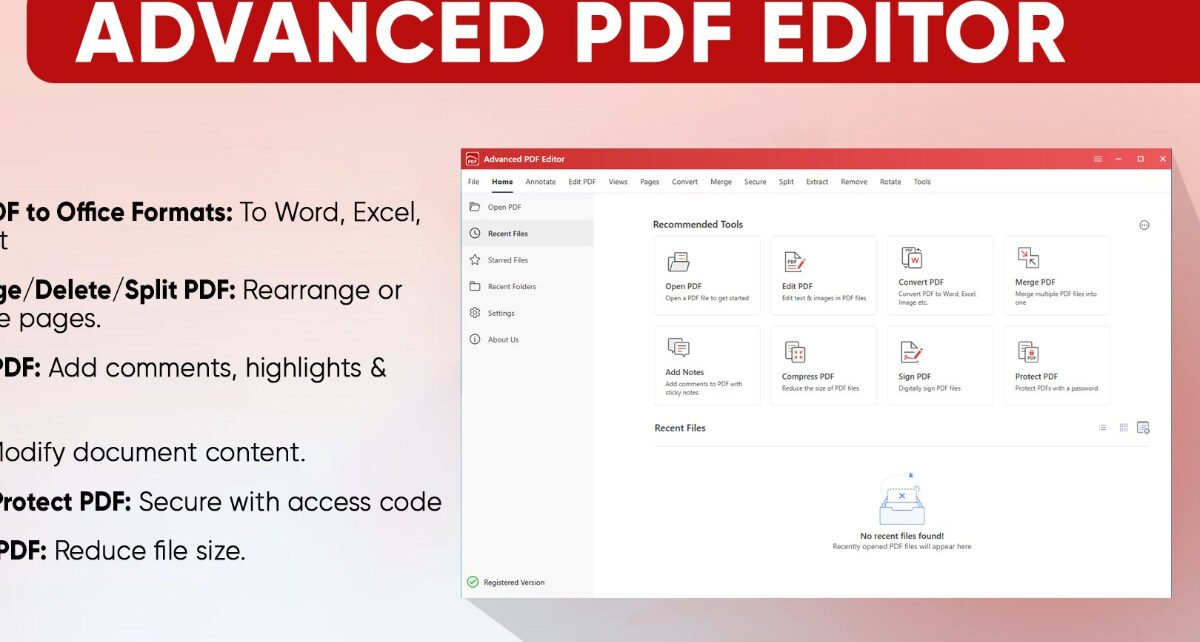1200x642 pixels.
Task: Click the Open PDF card icon in Recommended Tools
Action: pyautogui.click(x=678, y=262)
